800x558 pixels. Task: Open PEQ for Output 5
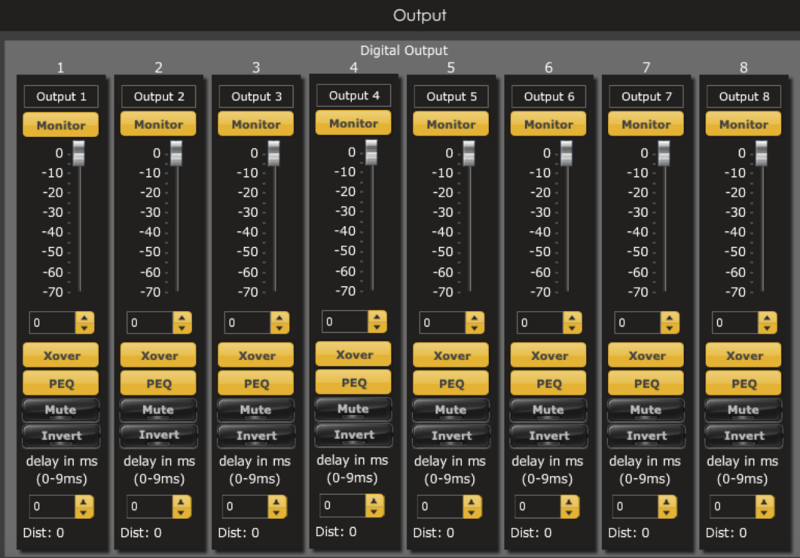(451, 383)
